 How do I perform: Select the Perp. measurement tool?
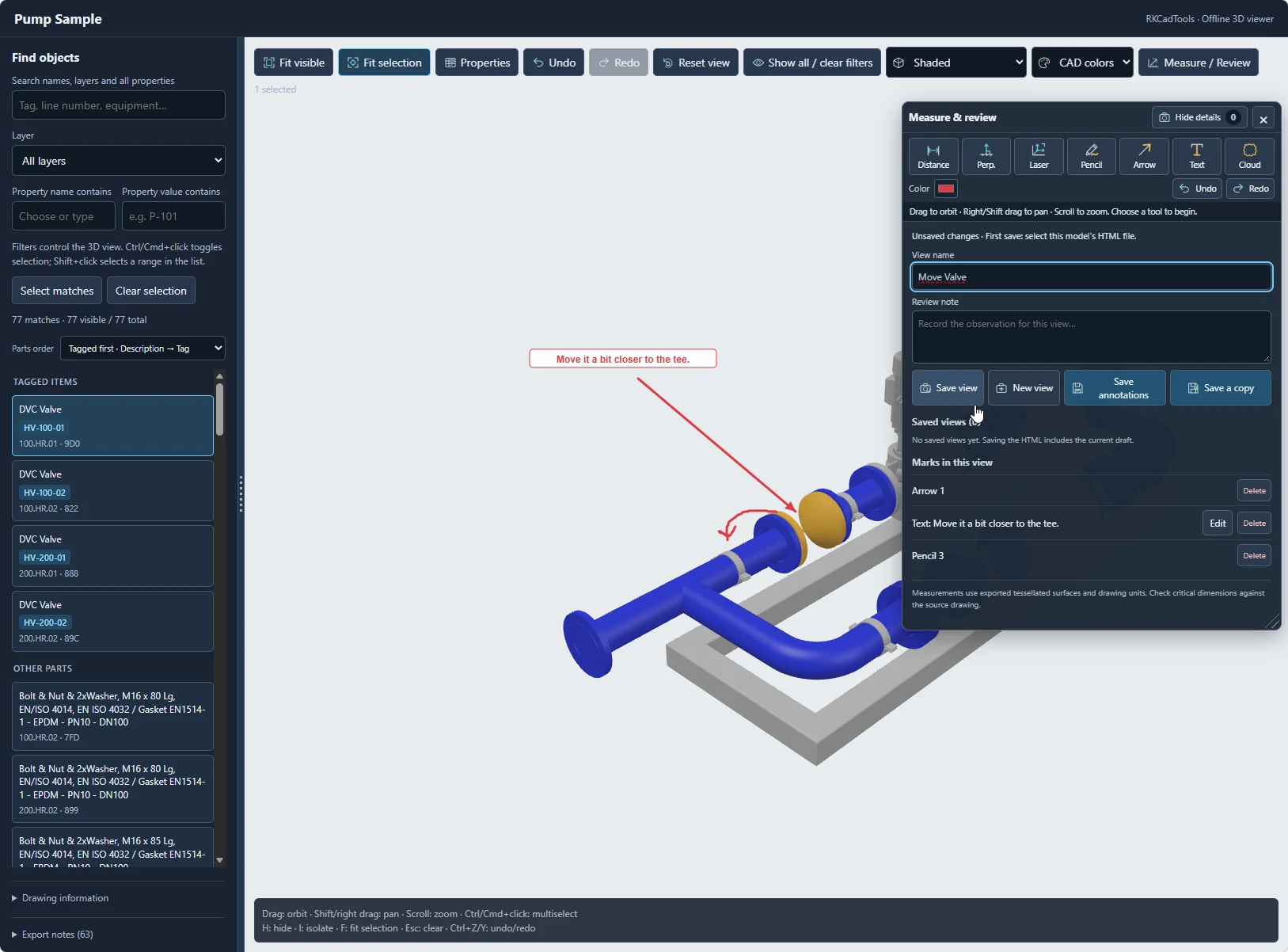click(x=986, y=156)
